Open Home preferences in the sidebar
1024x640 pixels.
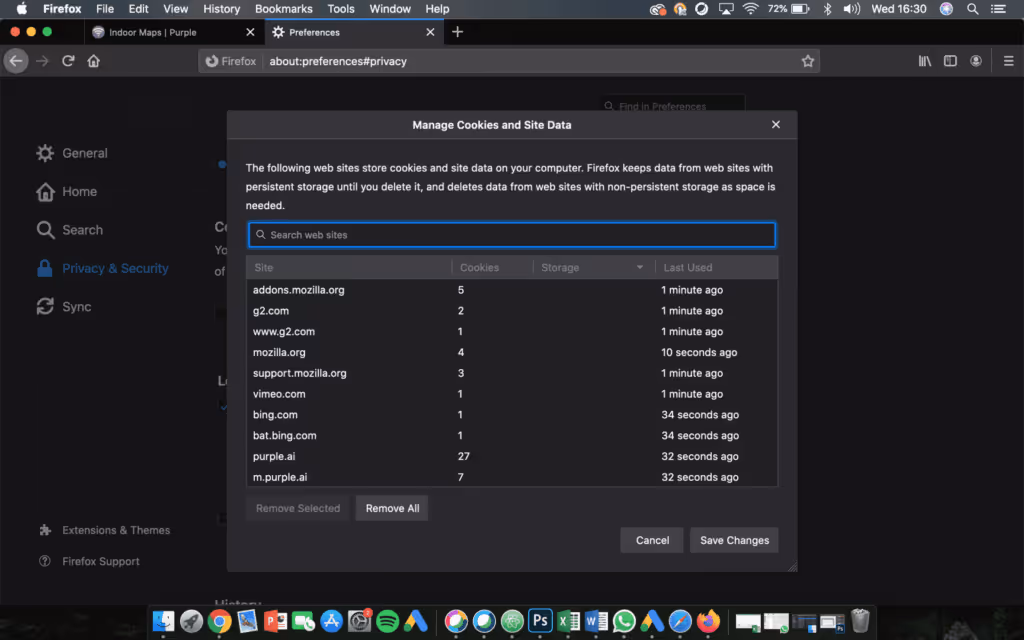point(67,191)
